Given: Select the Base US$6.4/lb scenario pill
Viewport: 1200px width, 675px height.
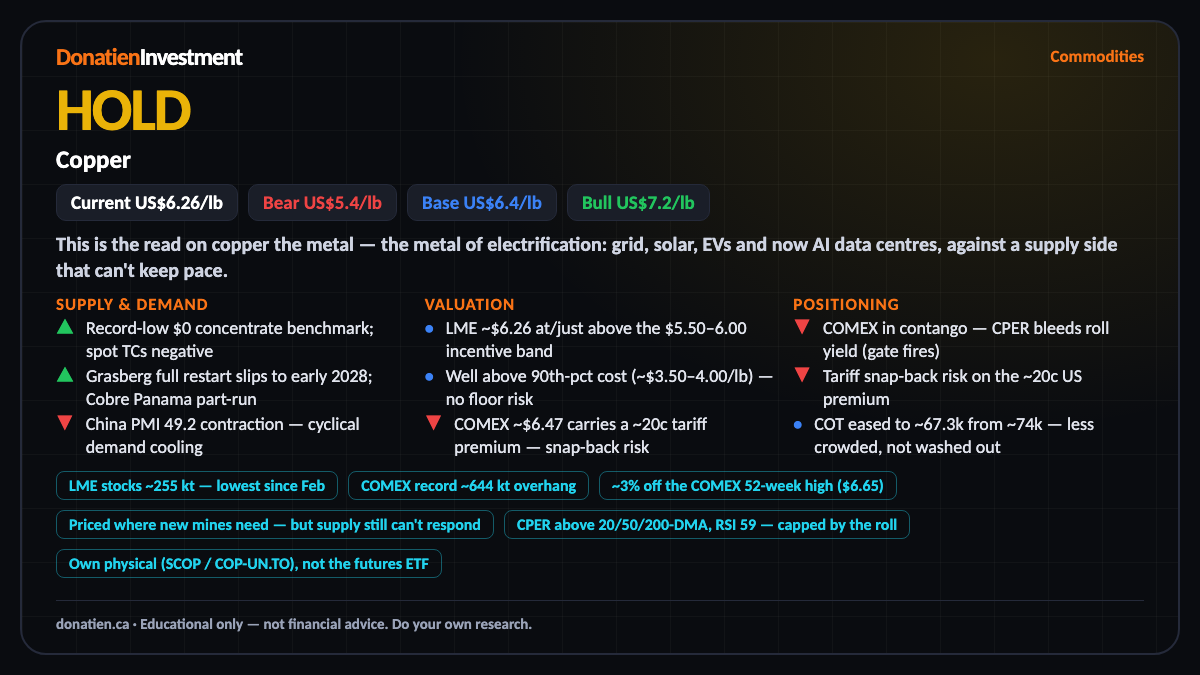Looking at the screenshot, I should (x=482, y=203).
